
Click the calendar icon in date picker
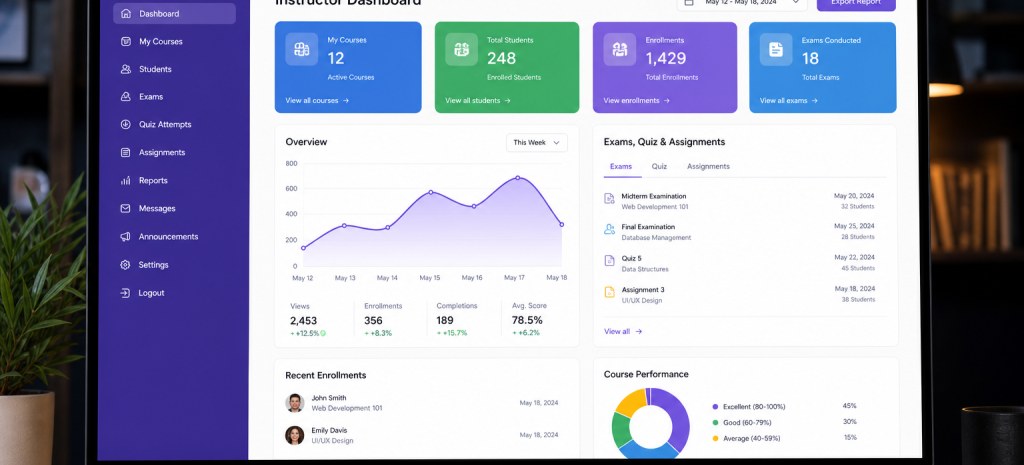coord(689,3)
